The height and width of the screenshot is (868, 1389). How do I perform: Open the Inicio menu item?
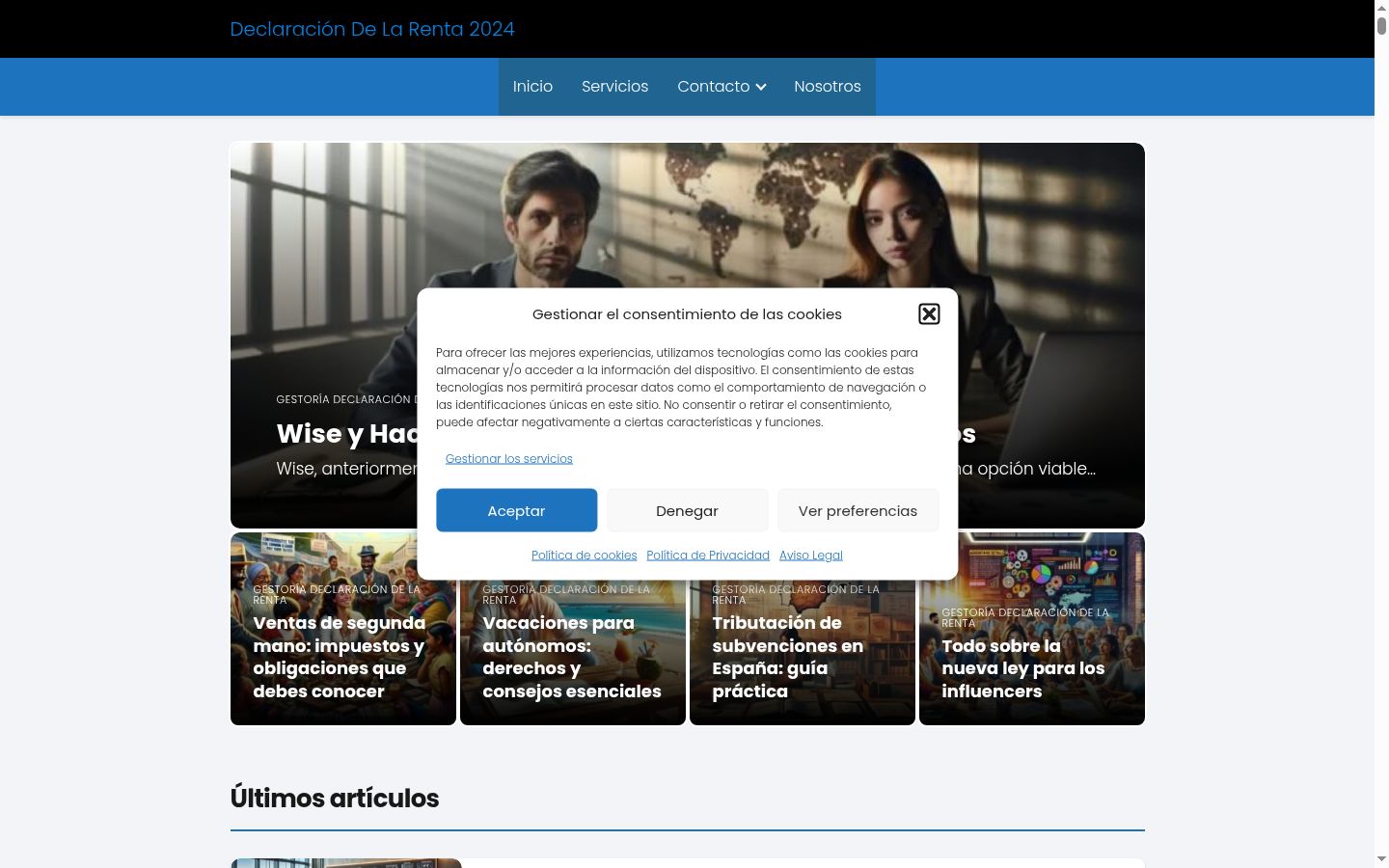pyautogui.click(x=532, y=87)
